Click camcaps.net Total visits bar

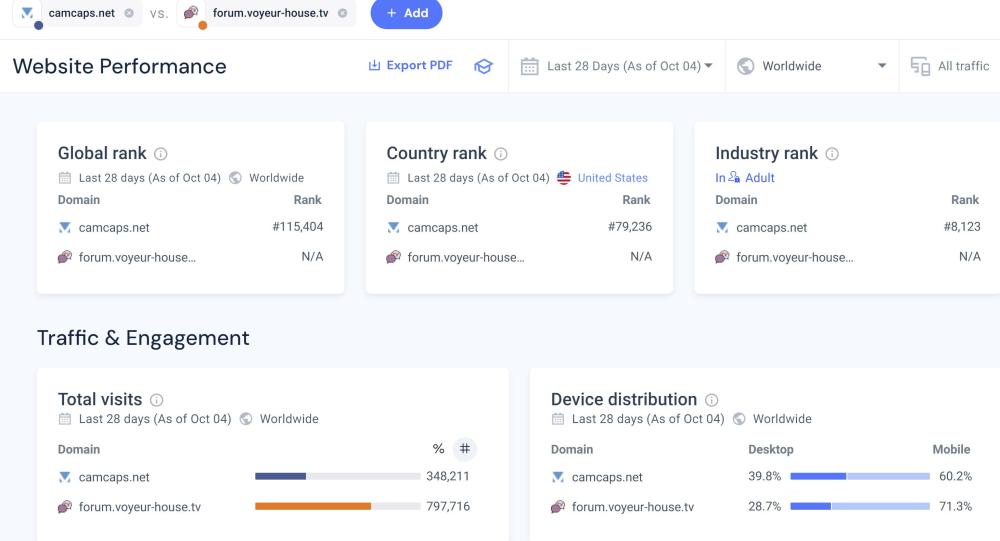coord(337,477)
